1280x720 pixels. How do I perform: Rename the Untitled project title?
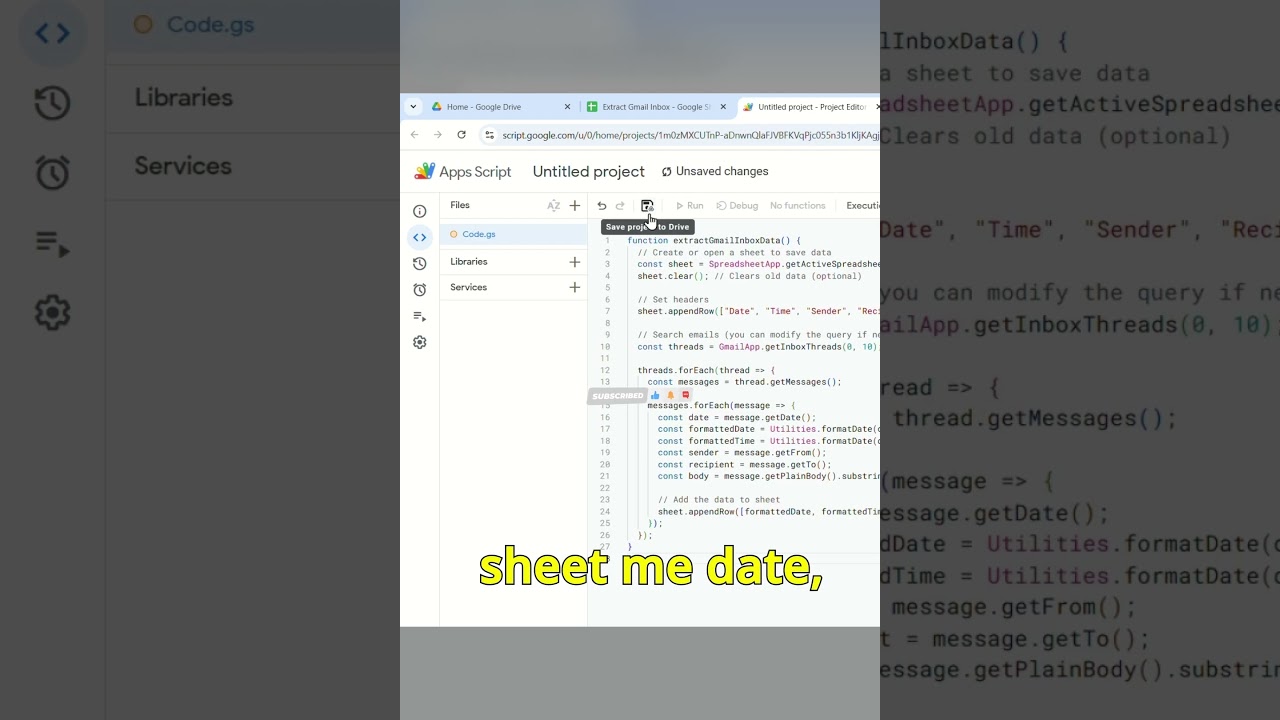click(589, 172)
